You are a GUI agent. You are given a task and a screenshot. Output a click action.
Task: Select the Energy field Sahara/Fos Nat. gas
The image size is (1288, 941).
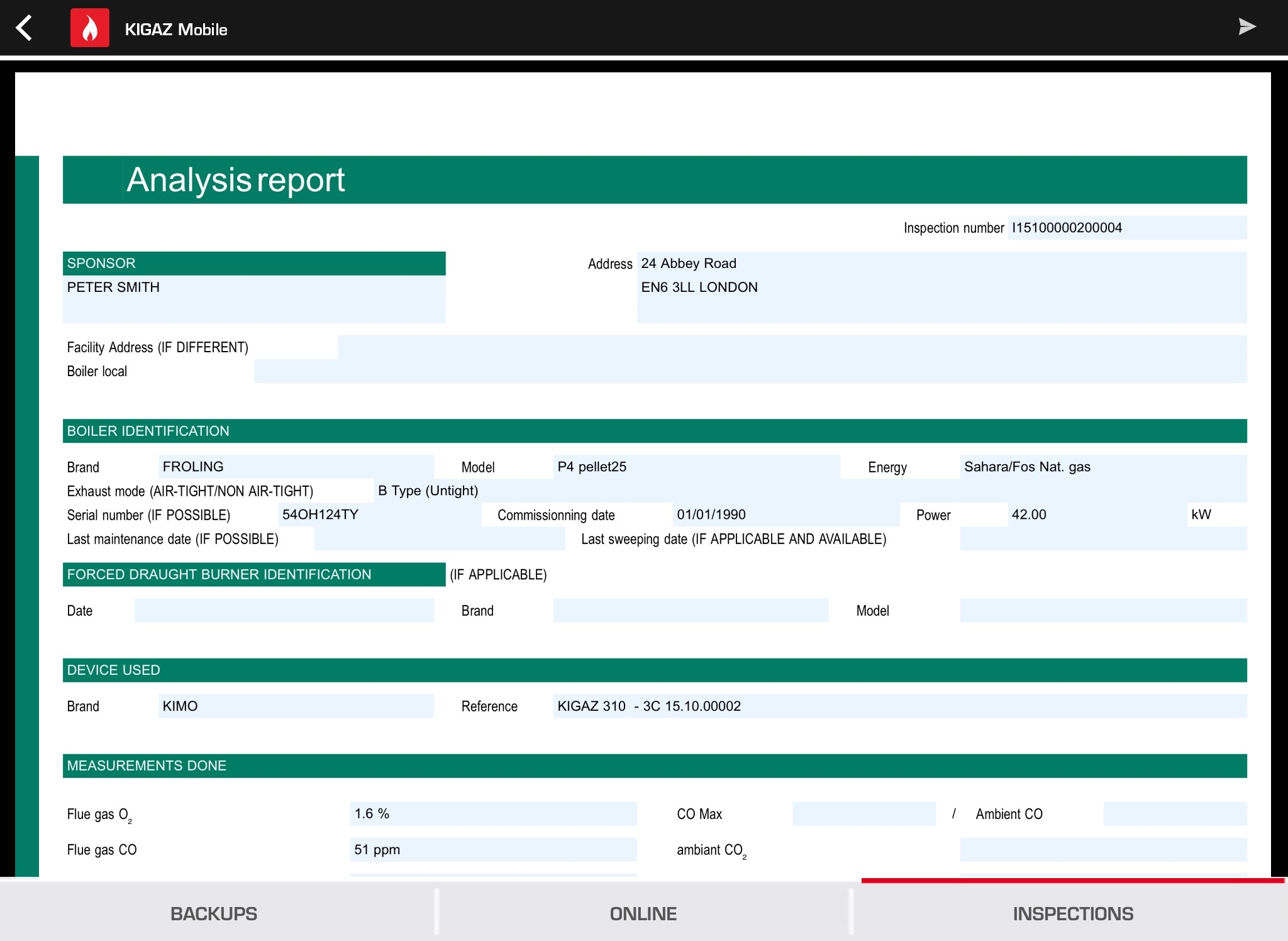pos(1103,467)
